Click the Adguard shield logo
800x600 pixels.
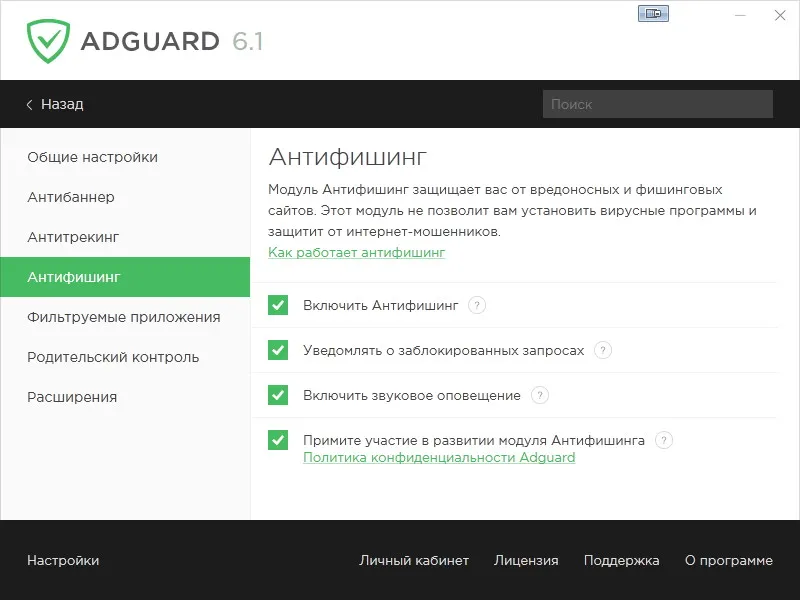(48, 41)
